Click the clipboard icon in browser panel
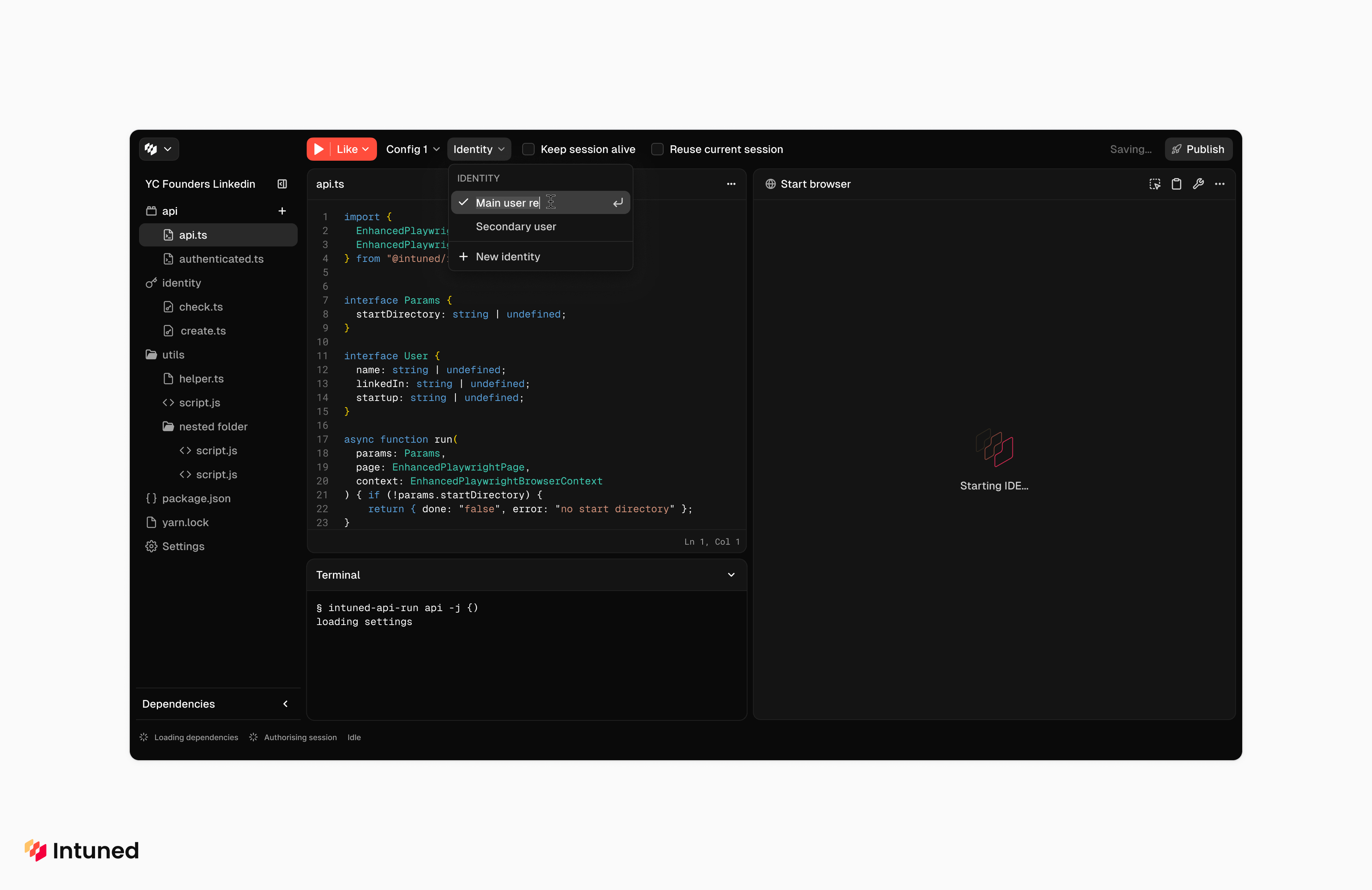 click(1177, 184)
